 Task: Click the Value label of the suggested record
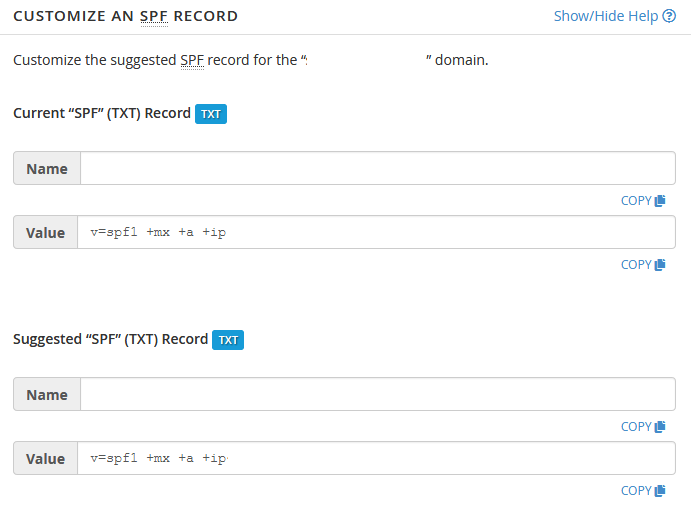(45, 458)
